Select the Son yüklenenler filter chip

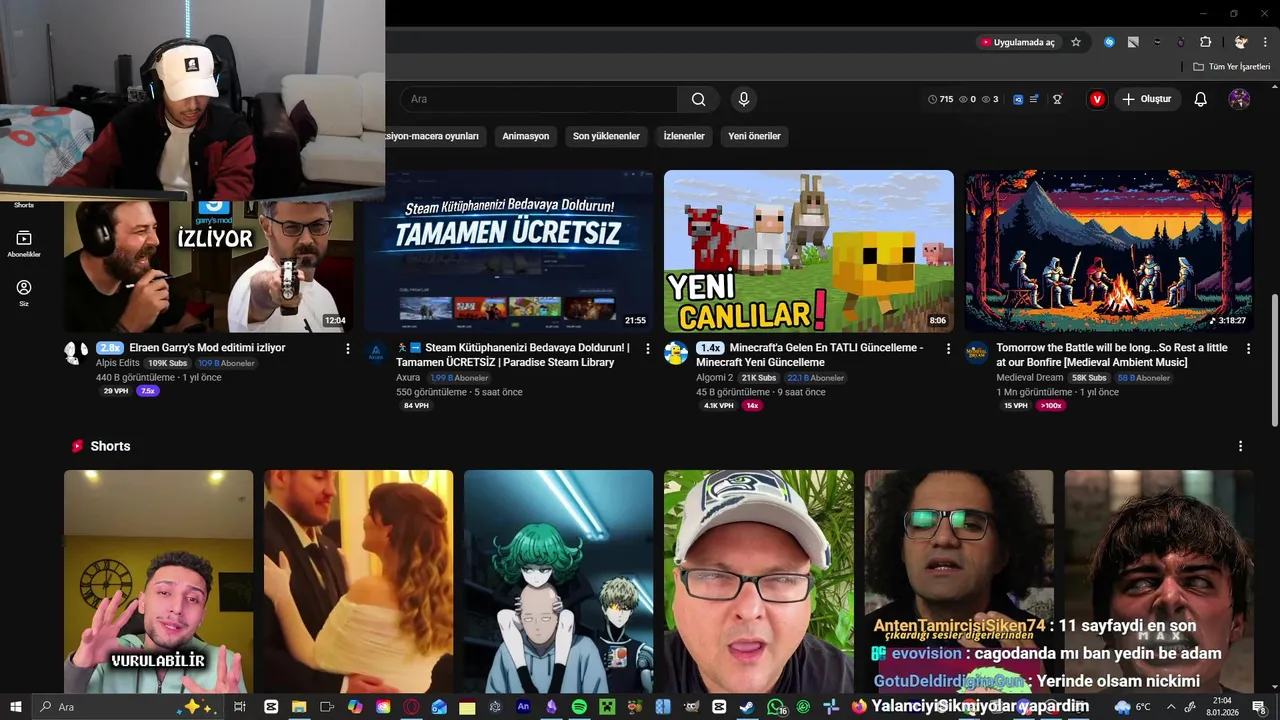606,136
